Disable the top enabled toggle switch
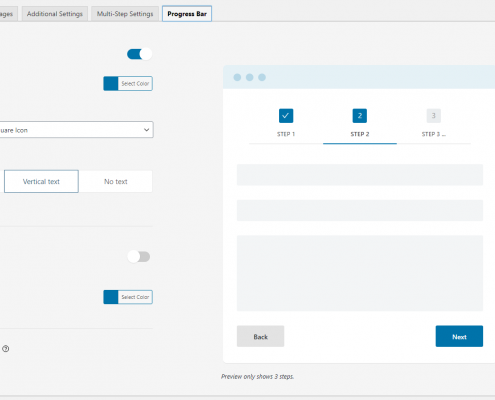This screenshot has height=400, width=495. pyautogui.click(x=139, y=54)
